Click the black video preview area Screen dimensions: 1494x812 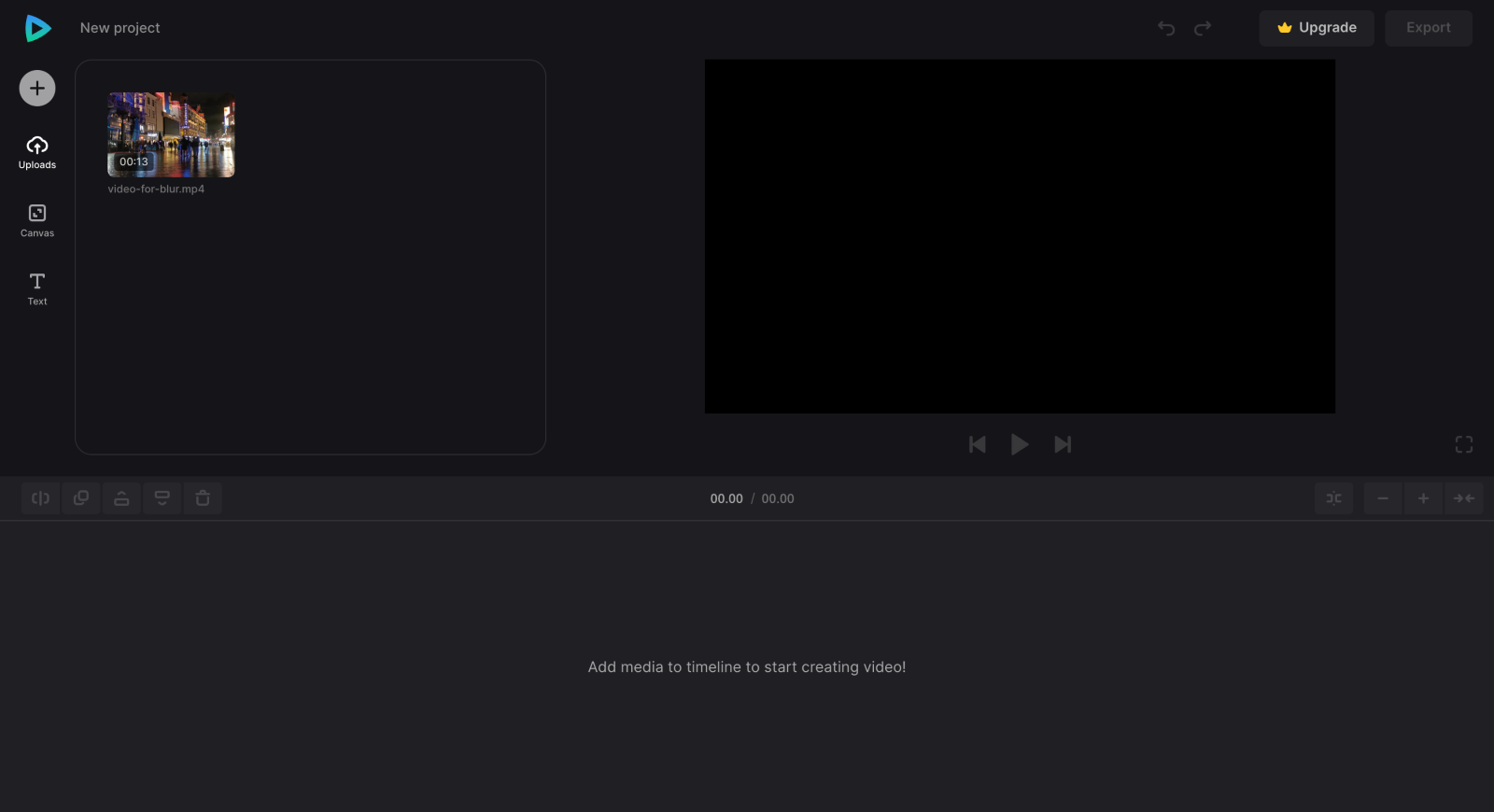point(1020,236)
